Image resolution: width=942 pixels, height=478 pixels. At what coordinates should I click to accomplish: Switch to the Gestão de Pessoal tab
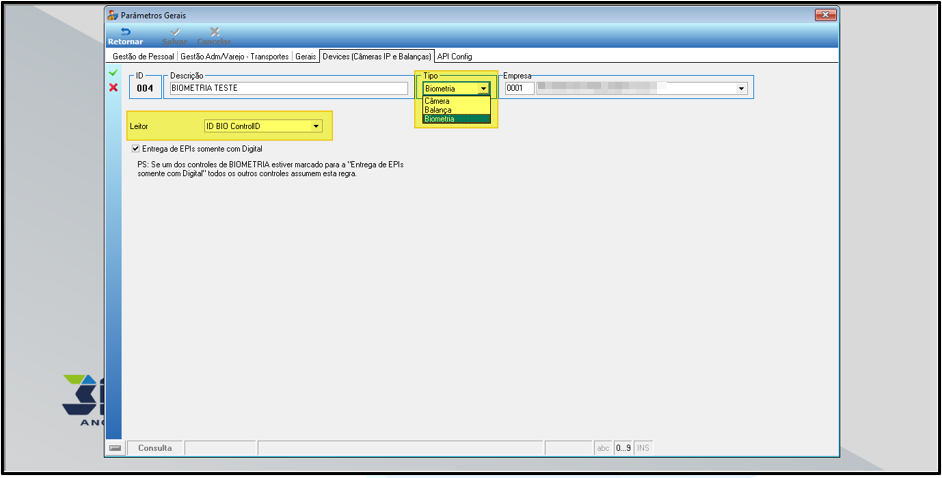coord(143,56)
